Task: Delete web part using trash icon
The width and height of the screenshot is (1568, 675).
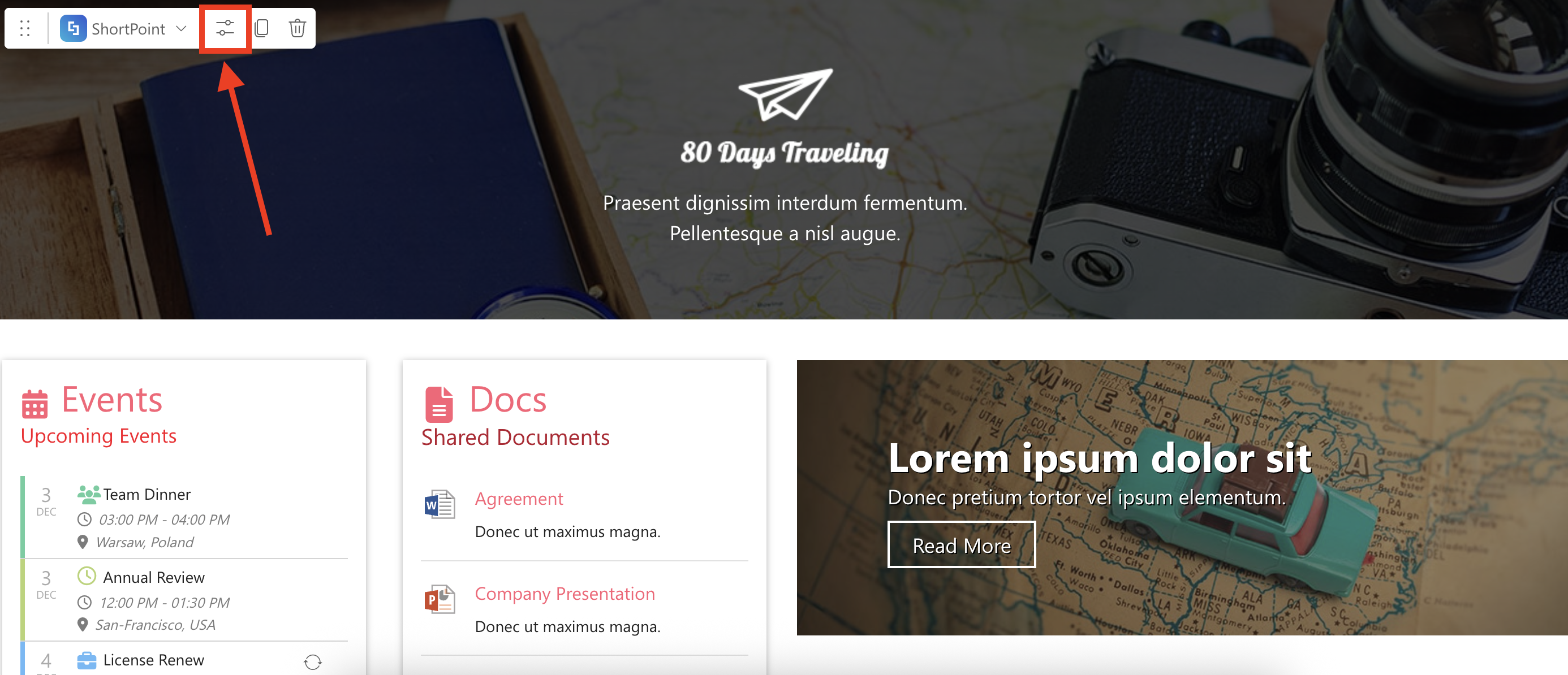Action: pyautogui.click(x=297, y=28)
